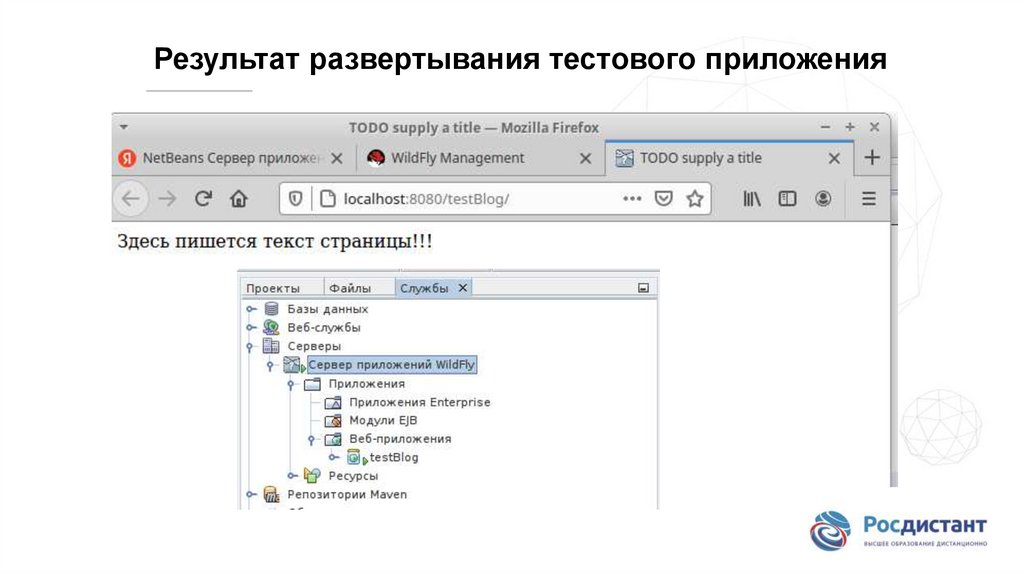Click the TODO supply a title tab icon
1024x574 pixels.
[x=624, y=158]
